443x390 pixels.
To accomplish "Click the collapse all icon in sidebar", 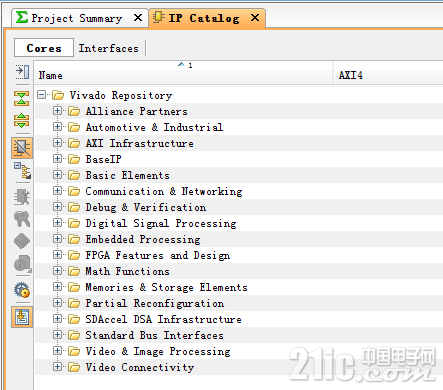I will click(x=22, y=99).
